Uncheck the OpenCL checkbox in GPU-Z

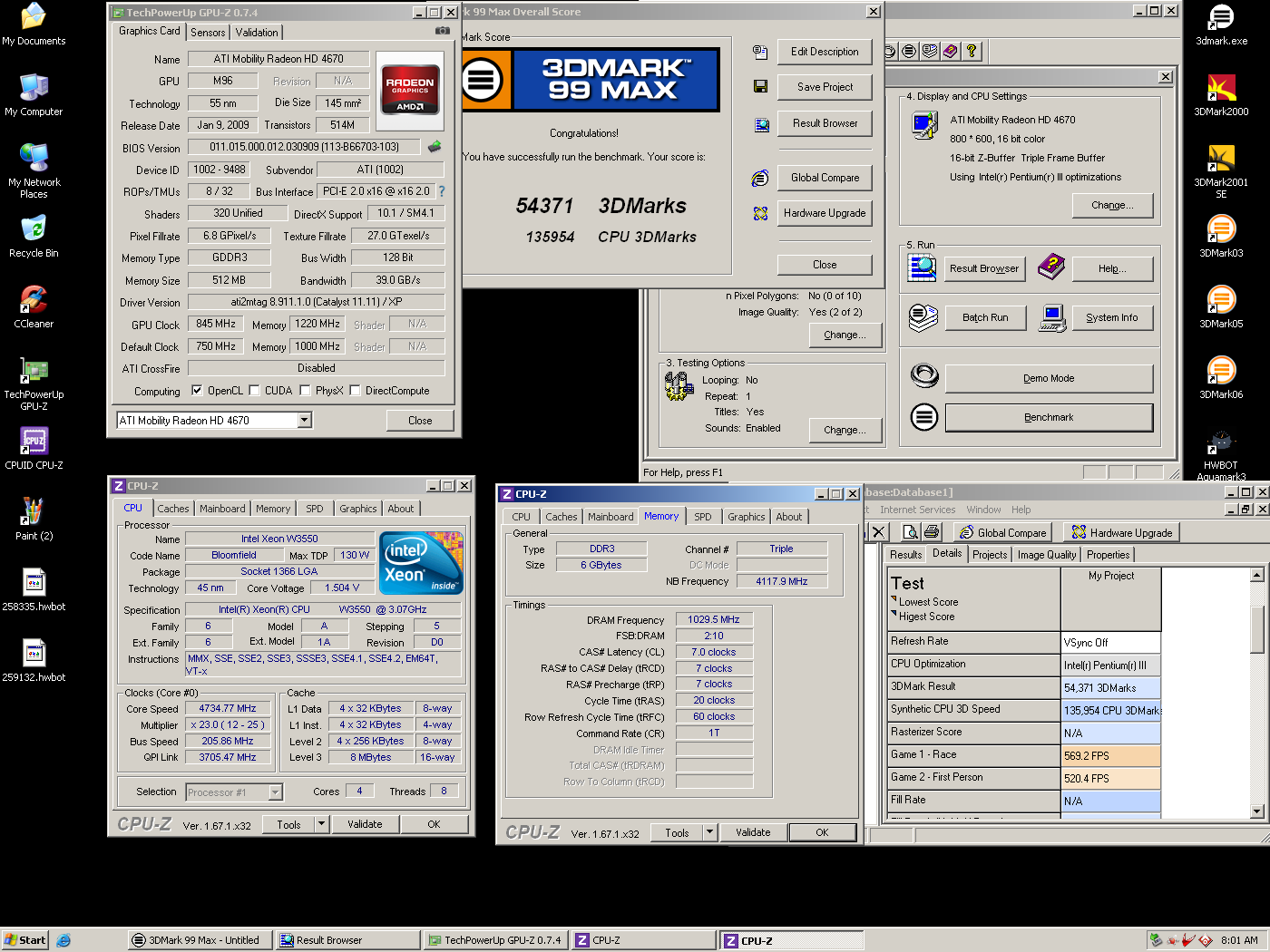point(197,391)
